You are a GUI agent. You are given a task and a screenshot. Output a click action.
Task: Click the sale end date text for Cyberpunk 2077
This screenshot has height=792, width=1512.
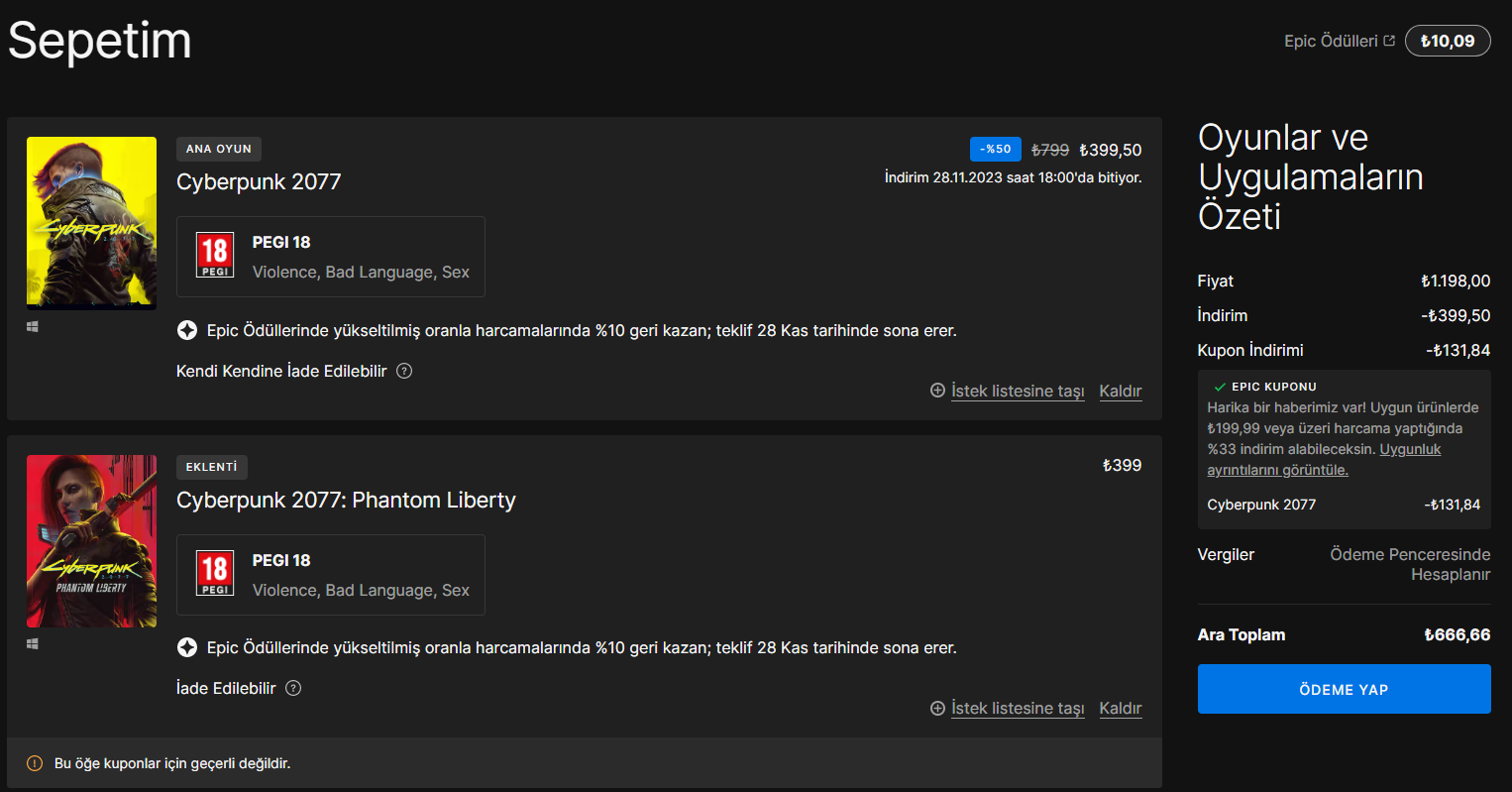[x=1014, y=177]
